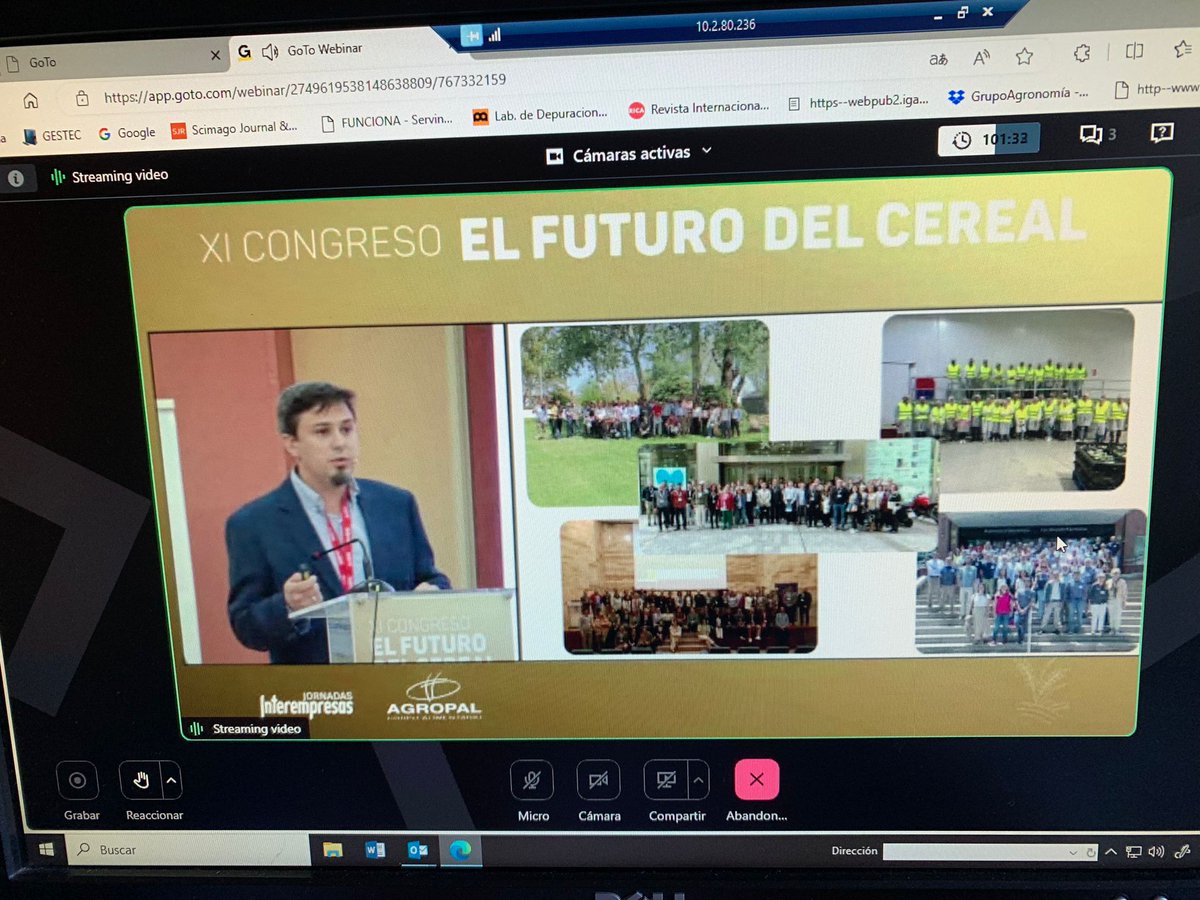Open the volume tray icon

tap(1157, 851)
